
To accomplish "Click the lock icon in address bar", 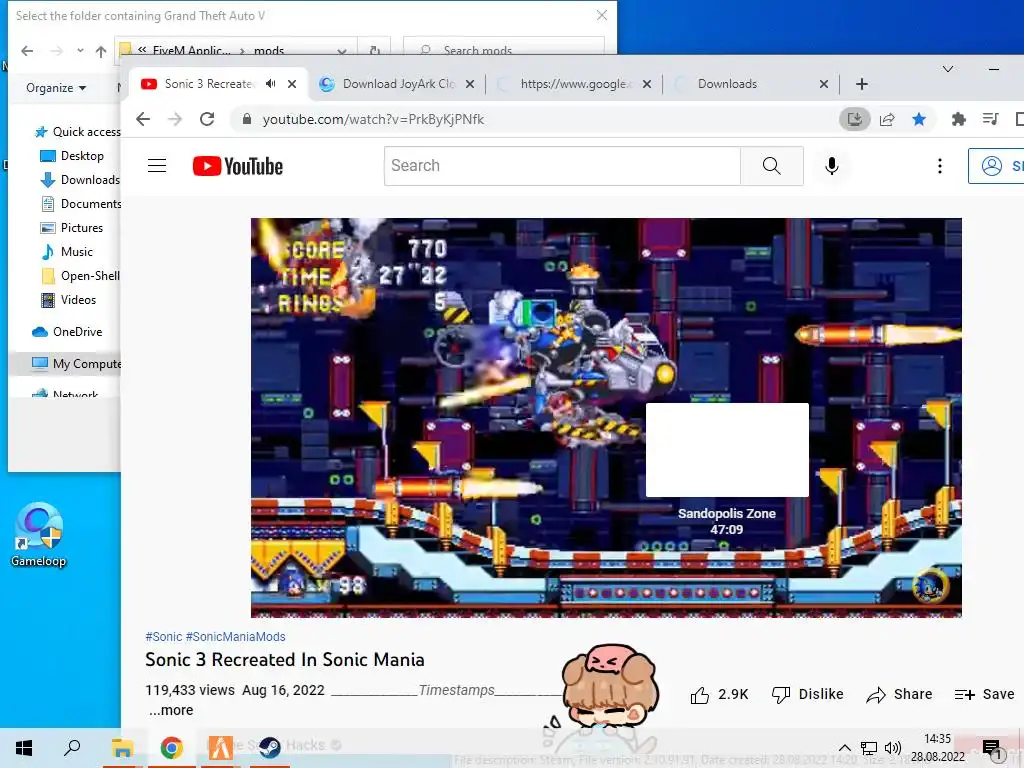I will (247, 119).
